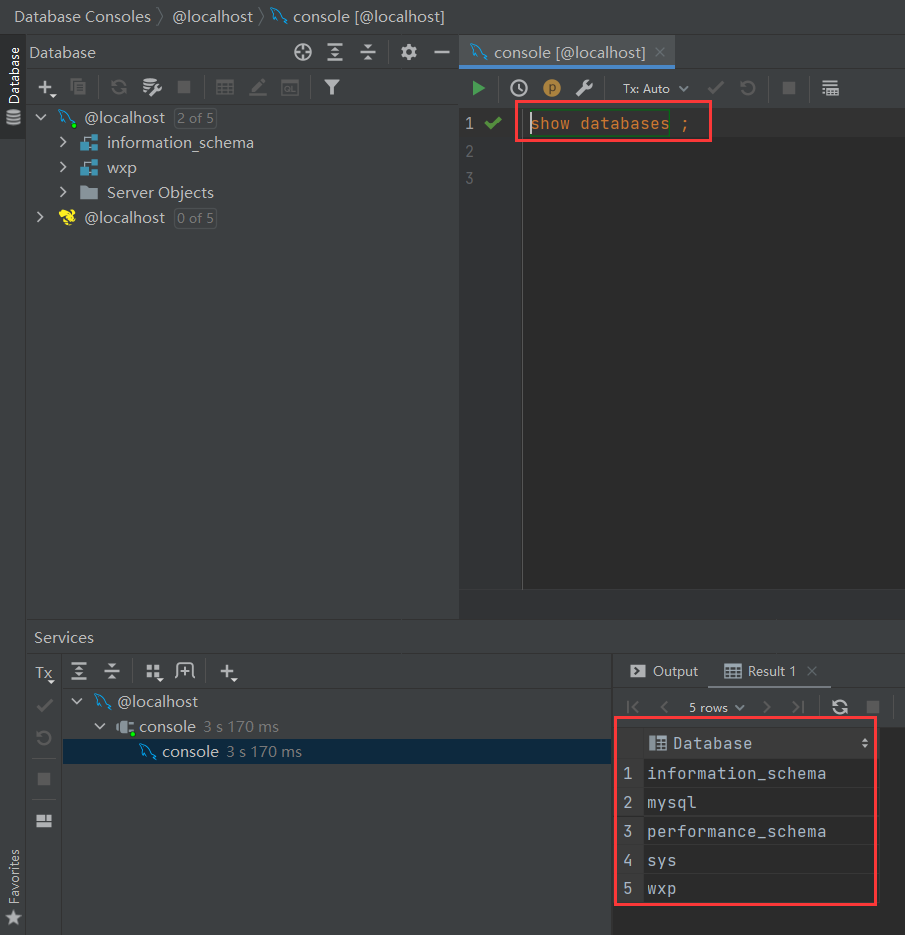
Task: Reload result page with refresh icon
Action: (x=840, y=707)
